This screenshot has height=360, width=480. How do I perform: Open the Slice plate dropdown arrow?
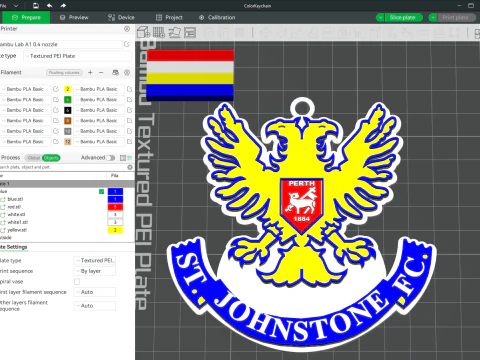(x=380, y=18)
